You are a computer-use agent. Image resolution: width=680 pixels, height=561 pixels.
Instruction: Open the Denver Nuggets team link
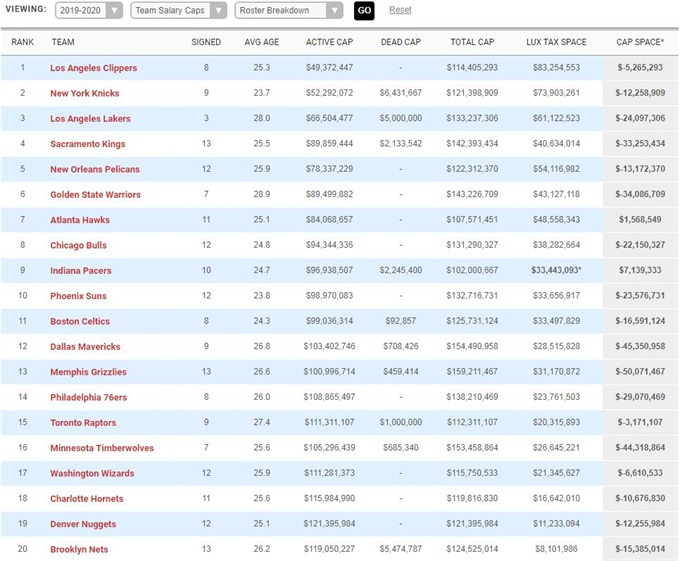[83, 525]
